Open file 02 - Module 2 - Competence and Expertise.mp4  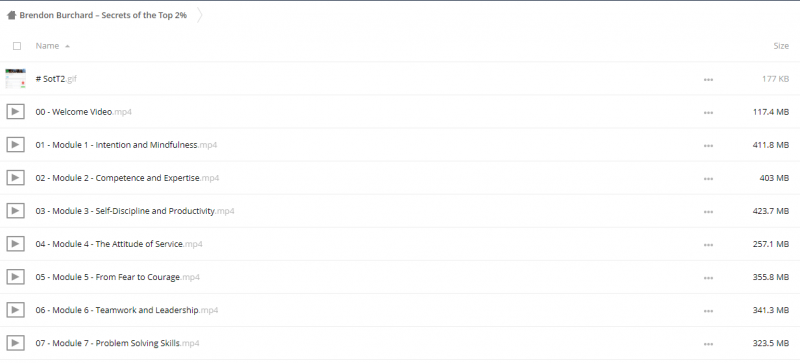[127, 178]
